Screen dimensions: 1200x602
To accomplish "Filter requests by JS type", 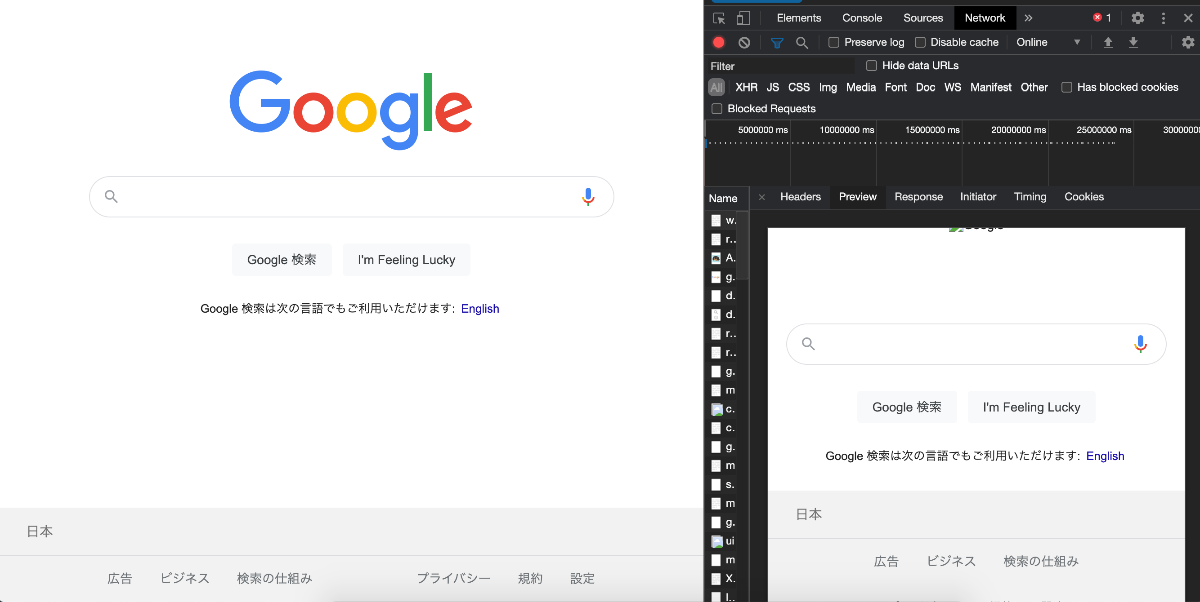I will [x=773, y=87].
